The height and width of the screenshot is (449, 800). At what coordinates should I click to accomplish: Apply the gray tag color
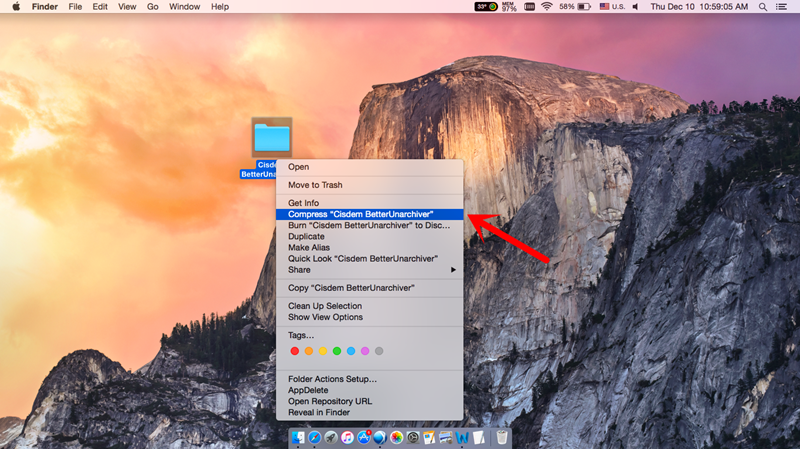coord(379,351)
